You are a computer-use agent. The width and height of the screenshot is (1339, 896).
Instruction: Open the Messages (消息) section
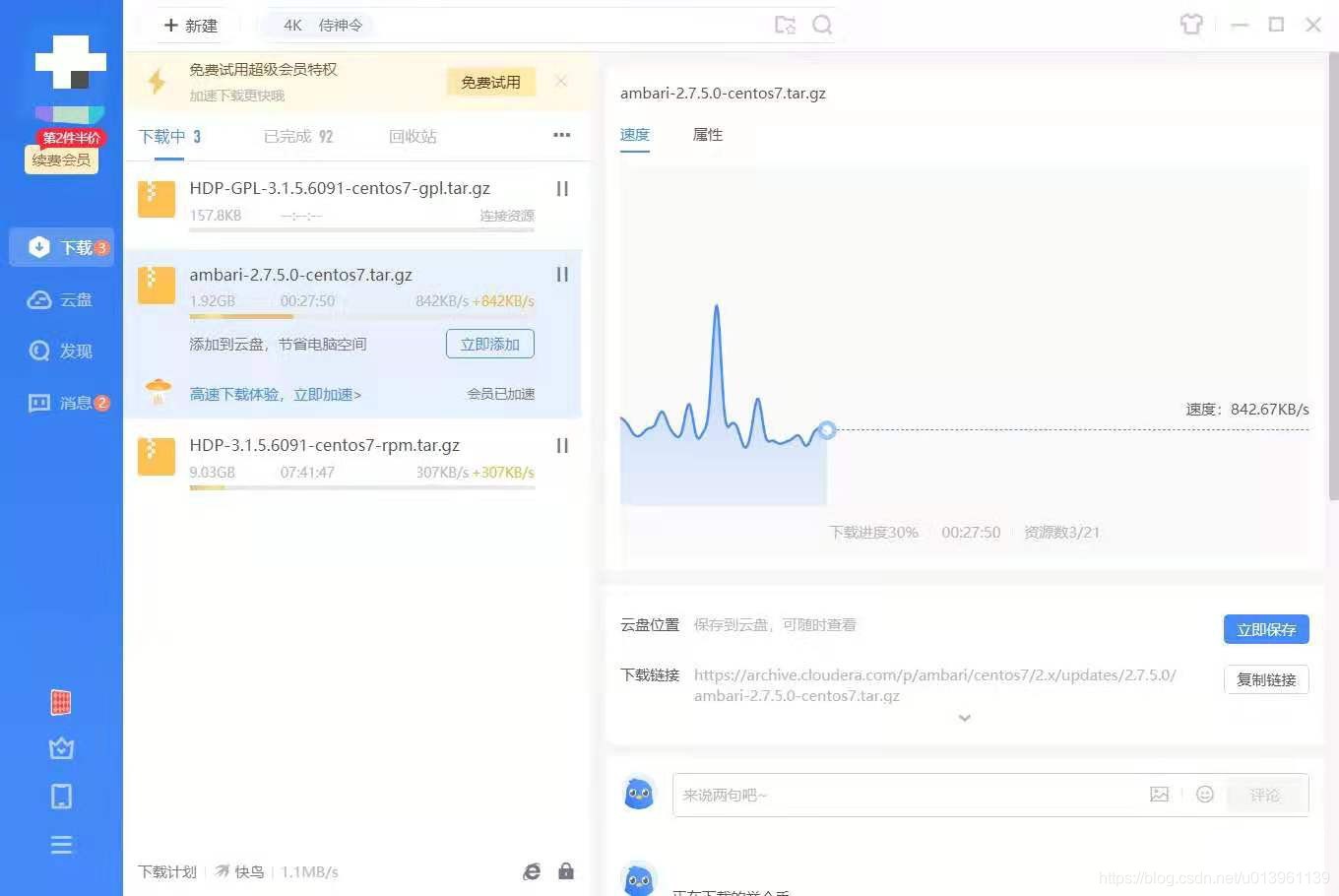tap(68, 403)
